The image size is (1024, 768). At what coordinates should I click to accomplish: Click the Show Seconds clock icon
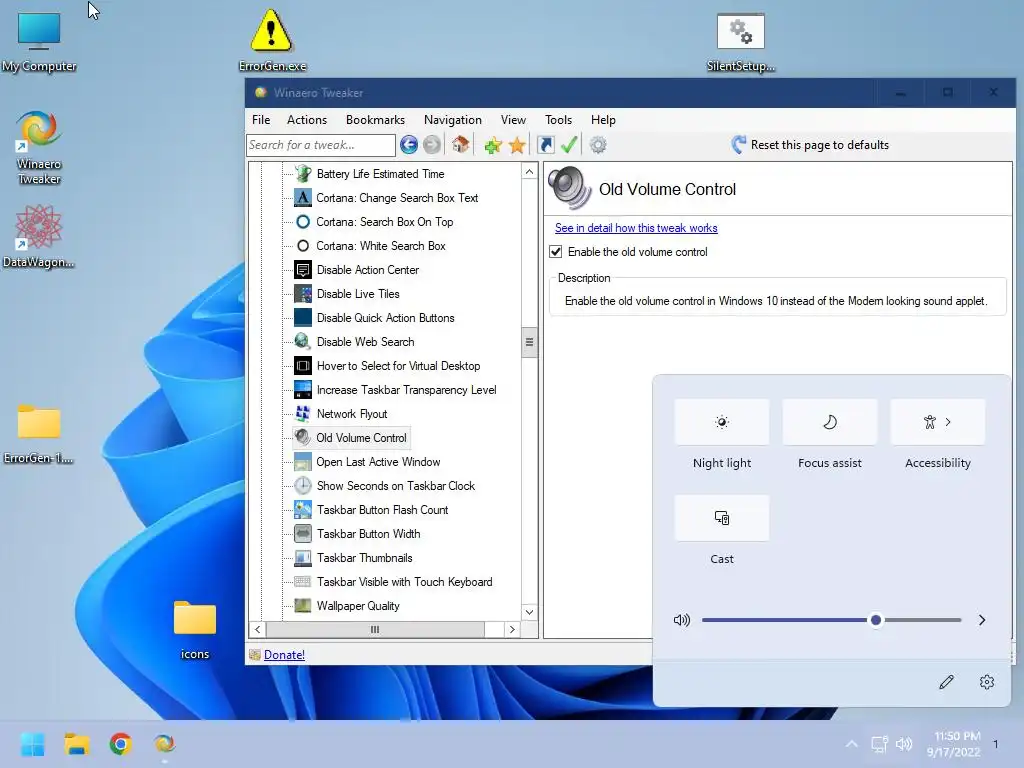click(x=302, y=486)
